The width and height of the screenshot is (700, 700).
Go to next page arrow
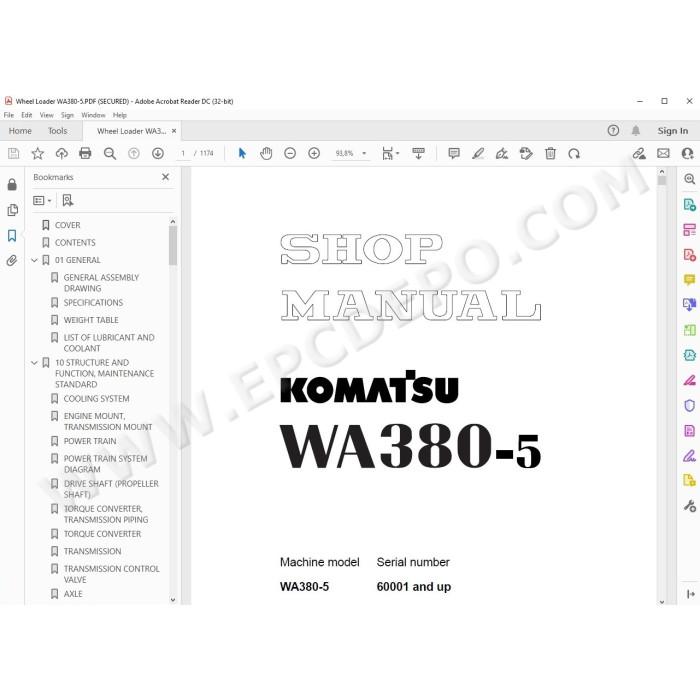[158, 154]
